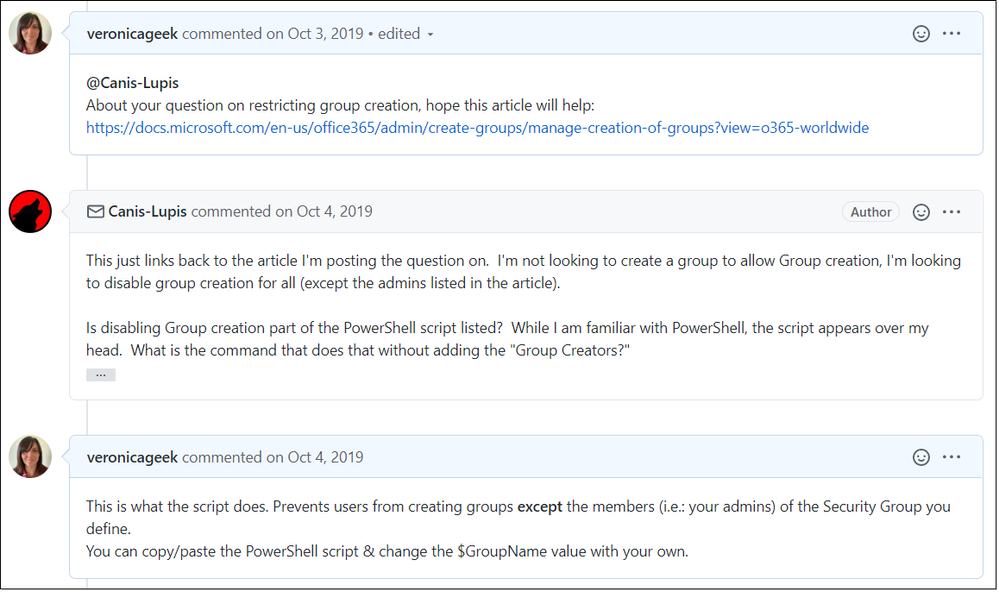This screenshot has width=999, height=592.
Task: Open Canis-Lupis profile from comment header
Action: tap(148, 212)
